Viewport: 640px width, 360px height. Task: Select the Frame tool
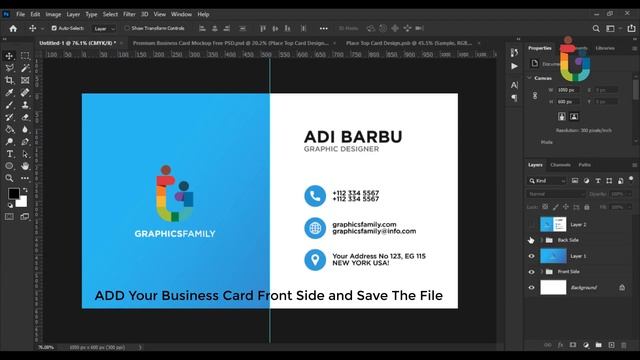pyautogui.click(x=25, y=80)
